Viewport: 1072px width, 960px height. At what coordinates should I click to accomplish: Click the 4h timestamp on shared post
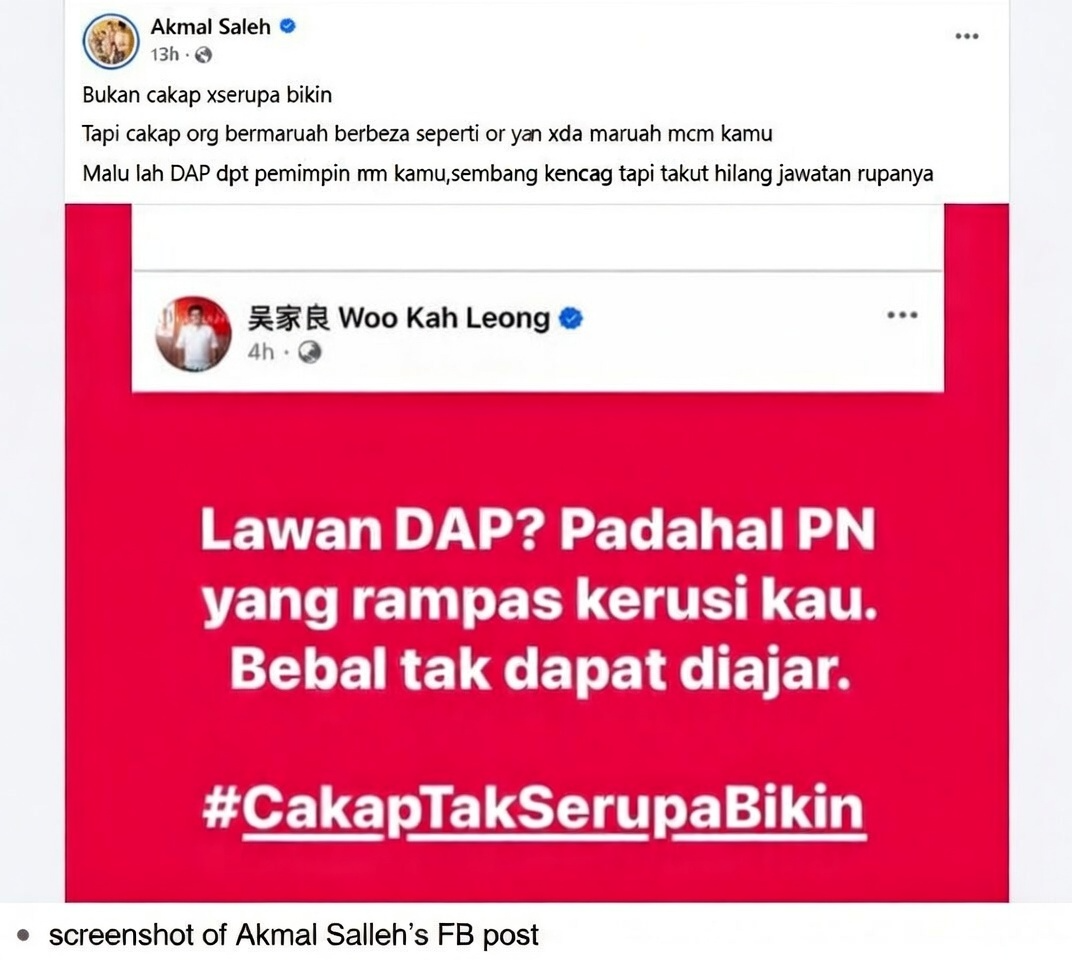click(x=260, y=352)
